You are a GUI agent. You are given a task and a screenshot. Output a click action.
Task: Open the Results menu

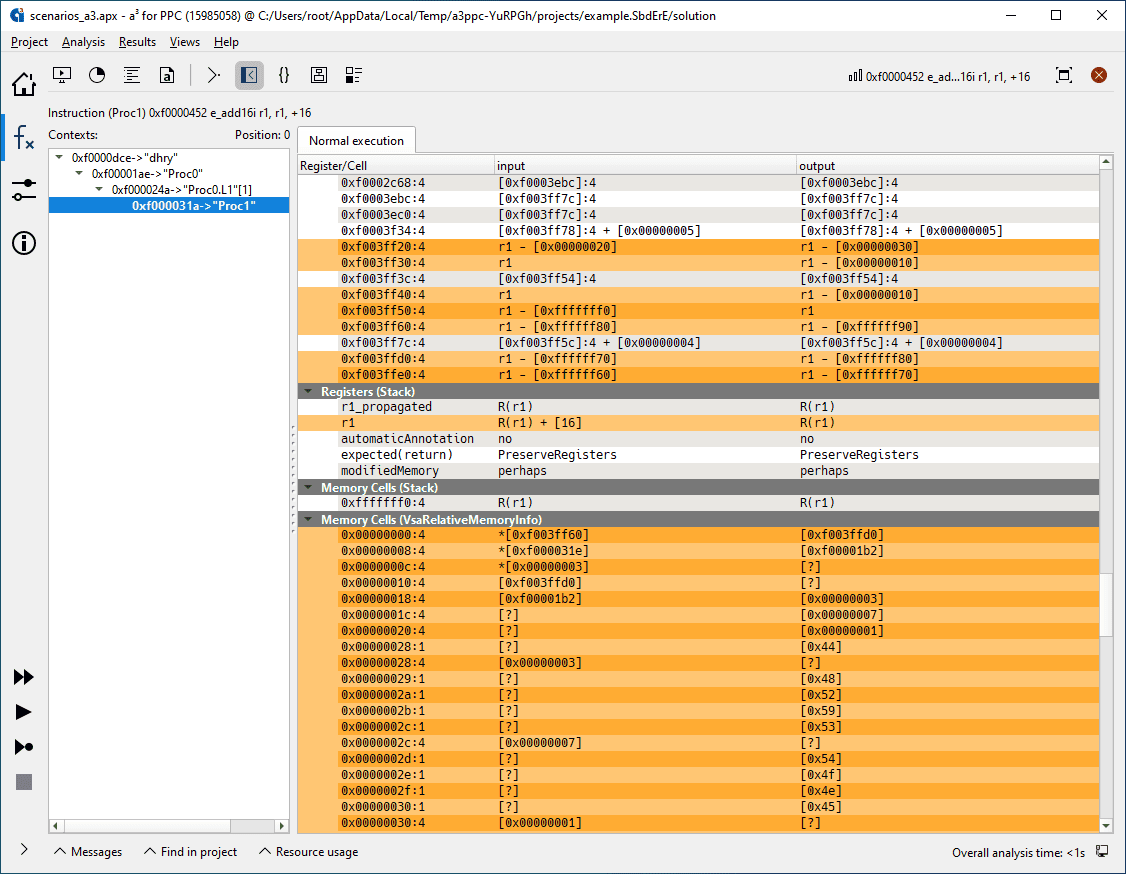point(137,42)
